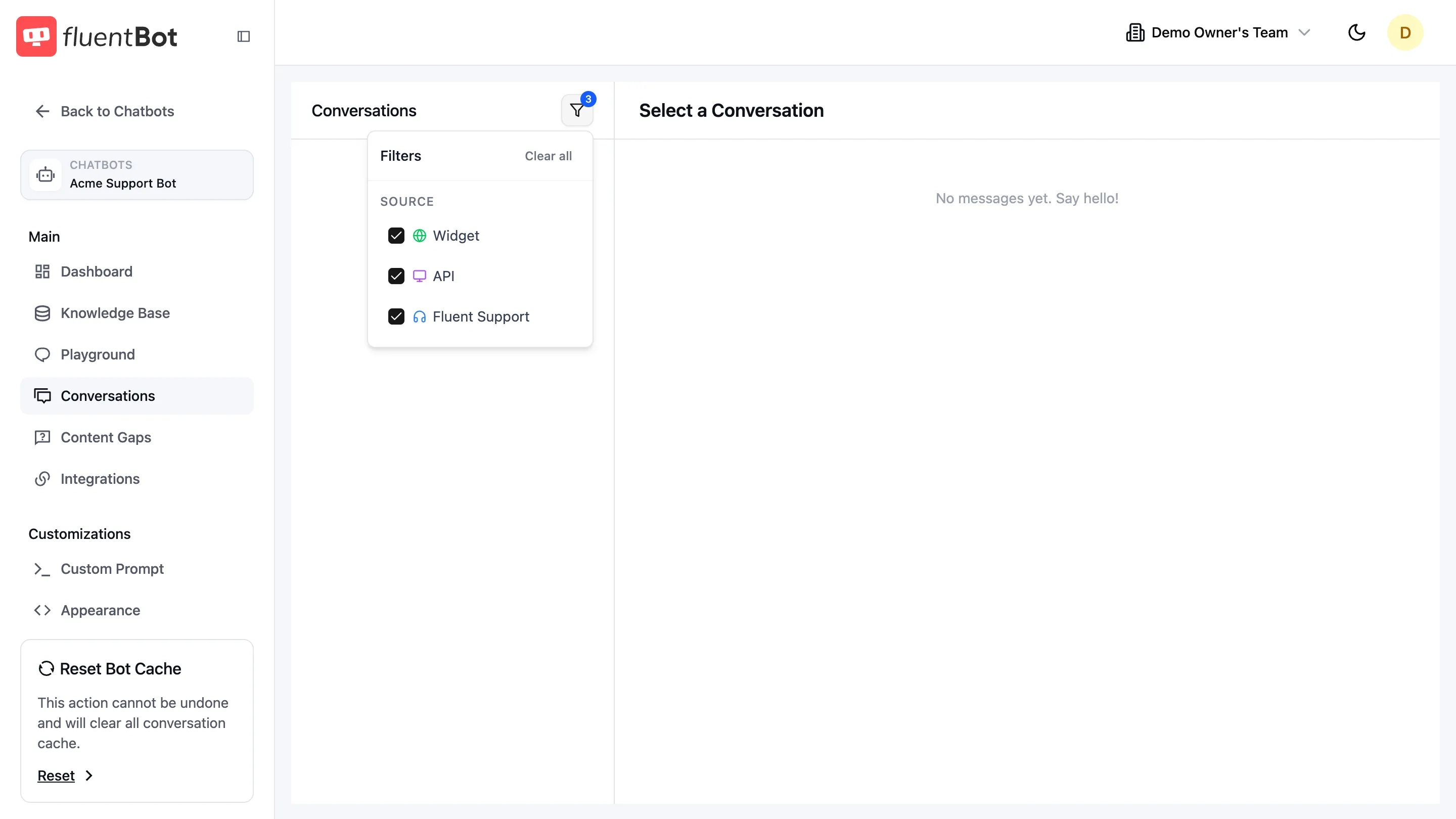Click the Appearance code brackets icon
Image resolution: width=1456 pixels, height=819 pixels.
coord(42,610)
